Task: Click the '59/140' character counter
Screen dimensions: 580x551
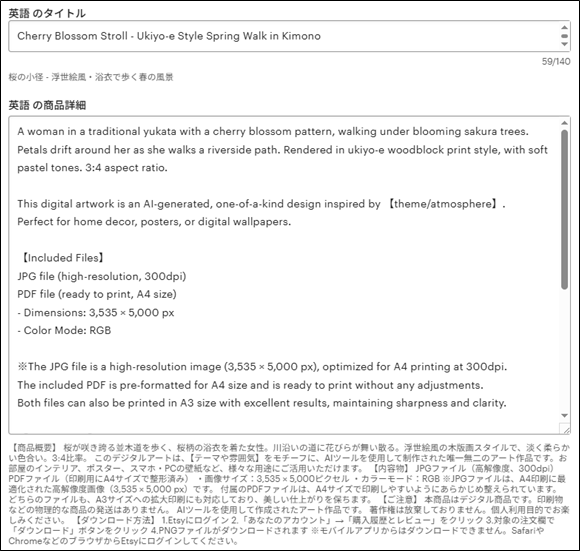Action: pyautogui.click(x=556, y=62)
